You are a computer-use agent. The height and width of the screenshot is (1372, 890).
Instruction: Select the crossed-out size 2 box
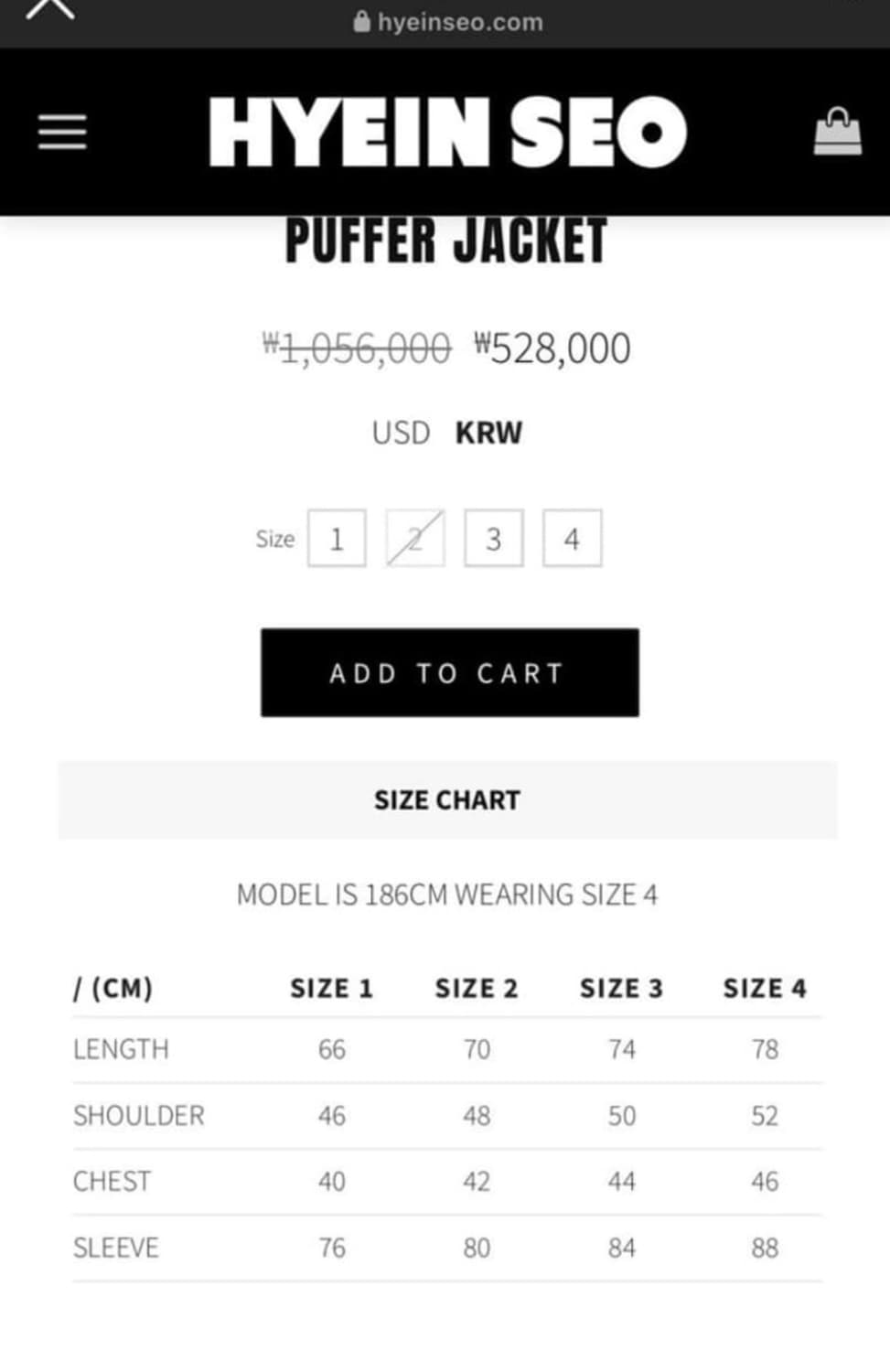[415, 539]
